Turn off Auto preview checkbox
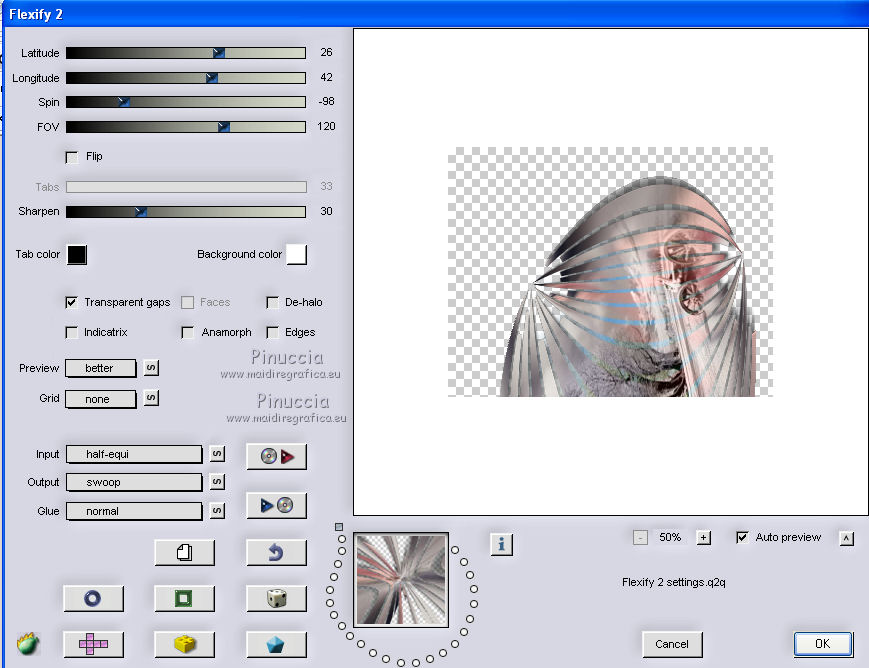The width and height of the screenshot is (869, 668). 742,538
